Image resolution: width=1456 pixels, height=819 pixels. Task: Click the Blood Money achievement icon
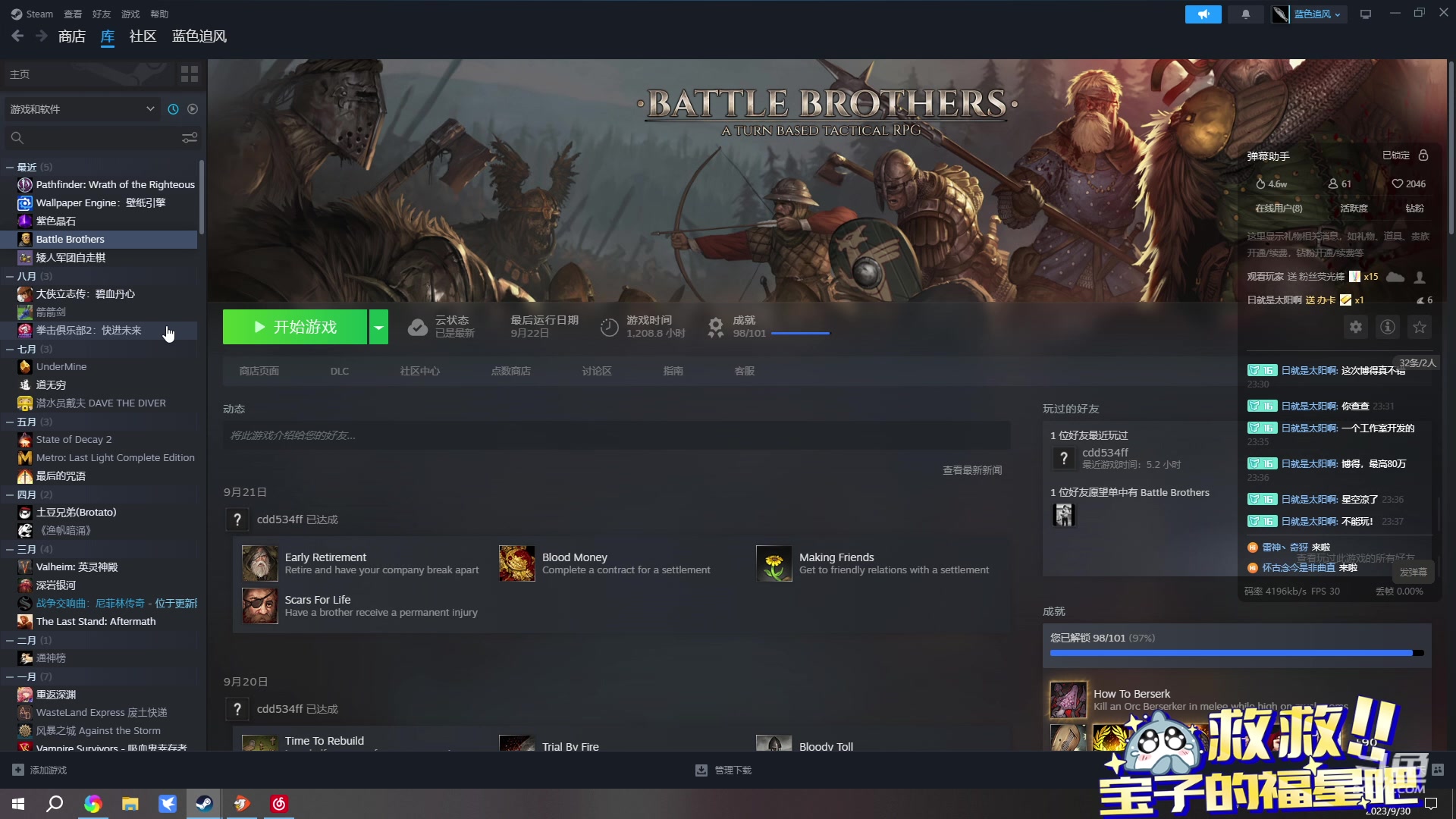coord(517,563)
